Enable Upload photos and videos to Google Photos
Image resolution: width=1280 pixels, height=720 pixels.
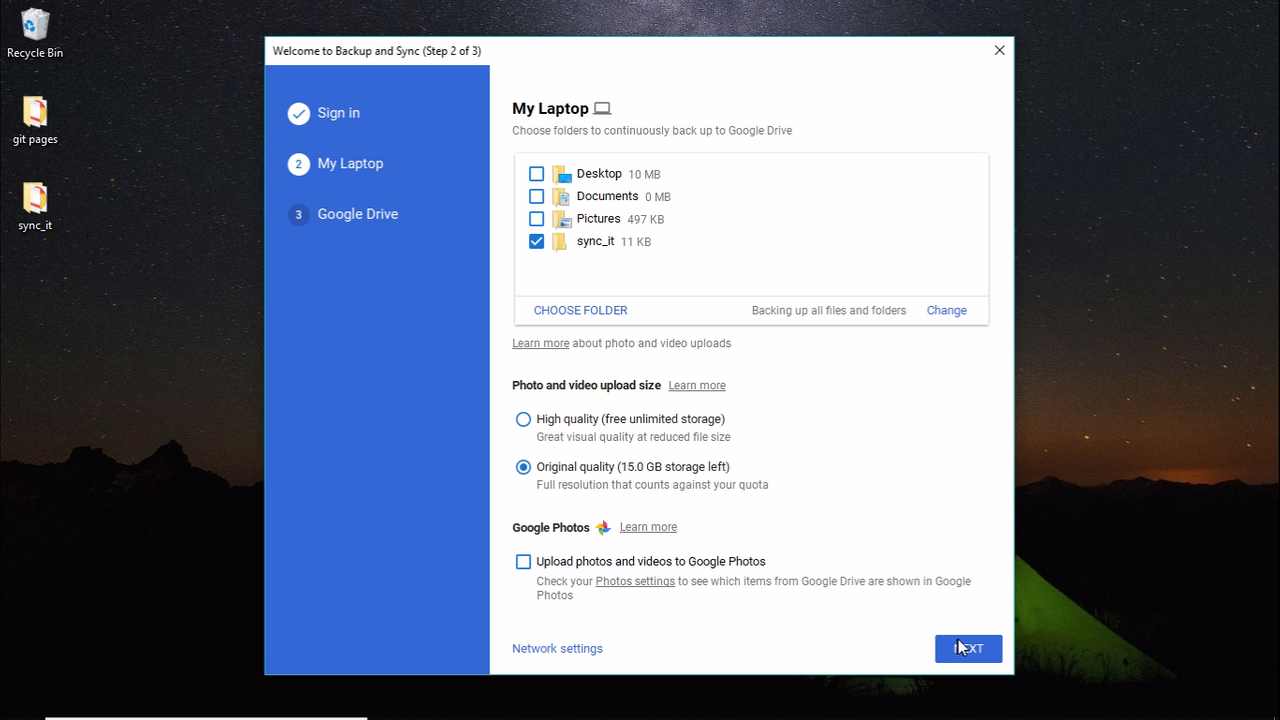coord(523,562)
